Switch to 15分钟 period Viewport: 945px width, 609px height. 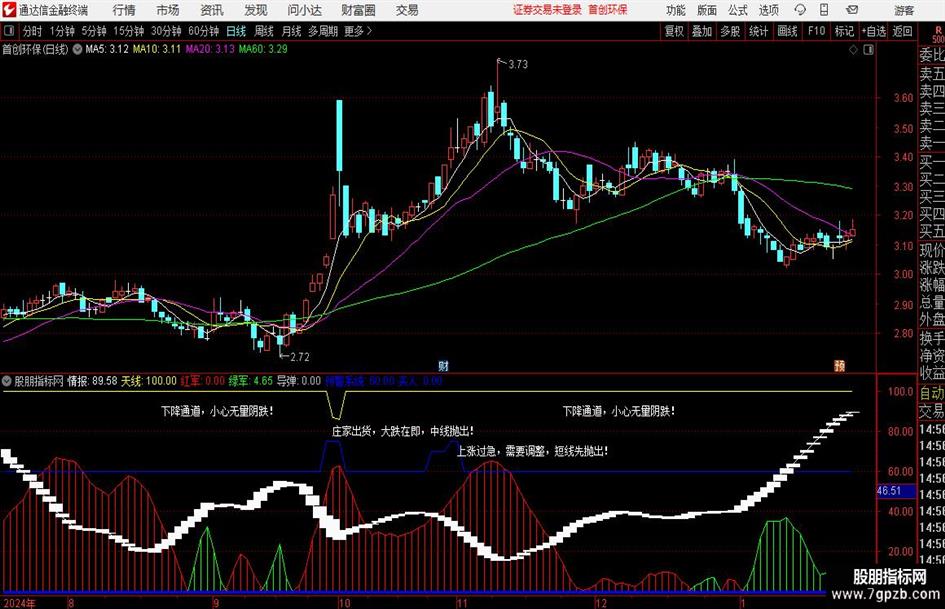pos(129,31)
